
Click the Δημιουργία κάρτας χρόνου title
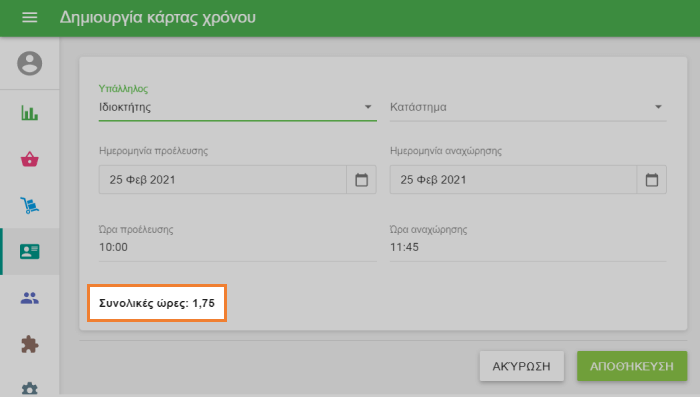tap(158, 17)
